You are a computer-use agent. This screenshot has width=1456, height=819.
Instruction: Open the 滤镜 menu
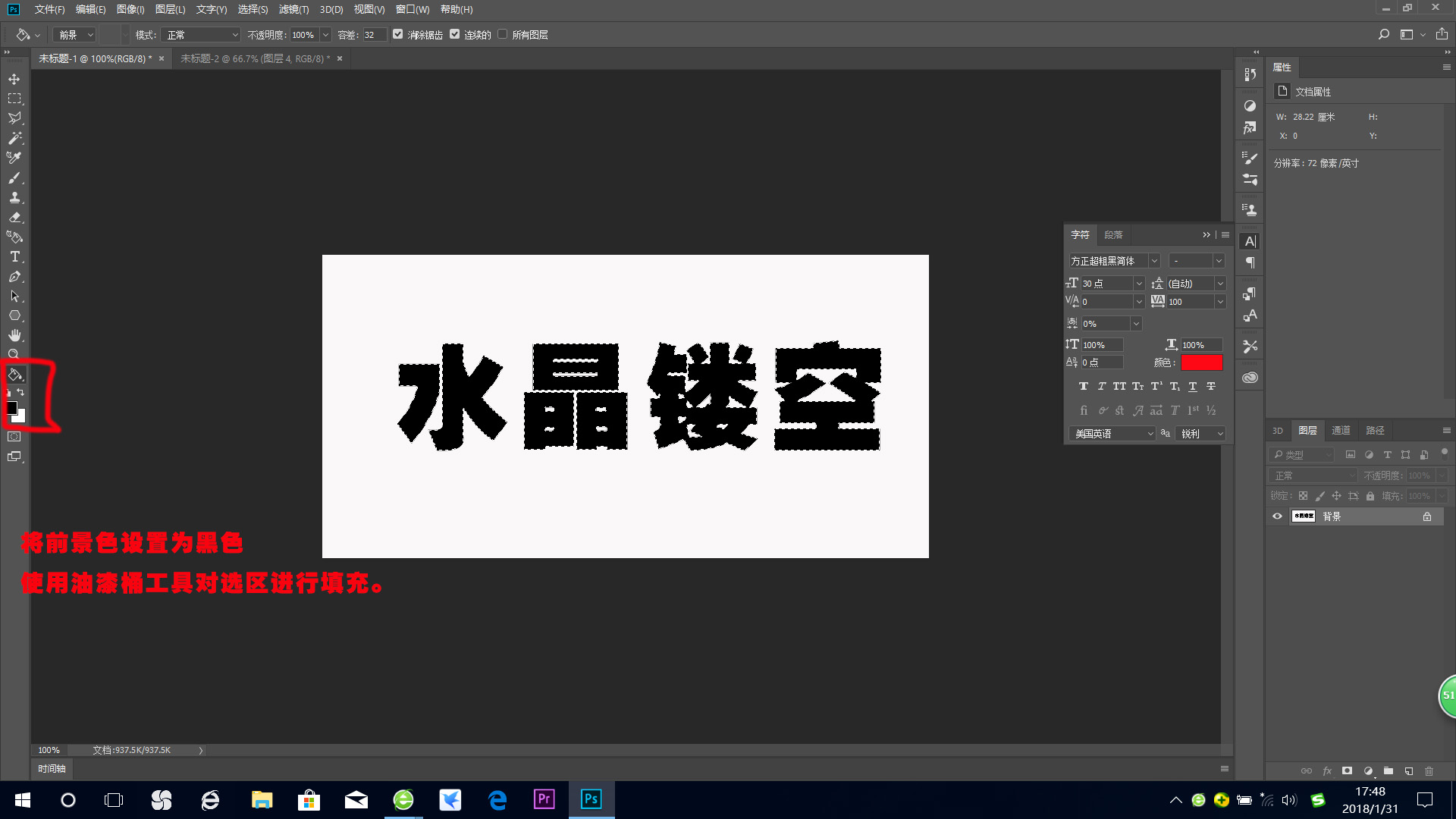(293, 9)
